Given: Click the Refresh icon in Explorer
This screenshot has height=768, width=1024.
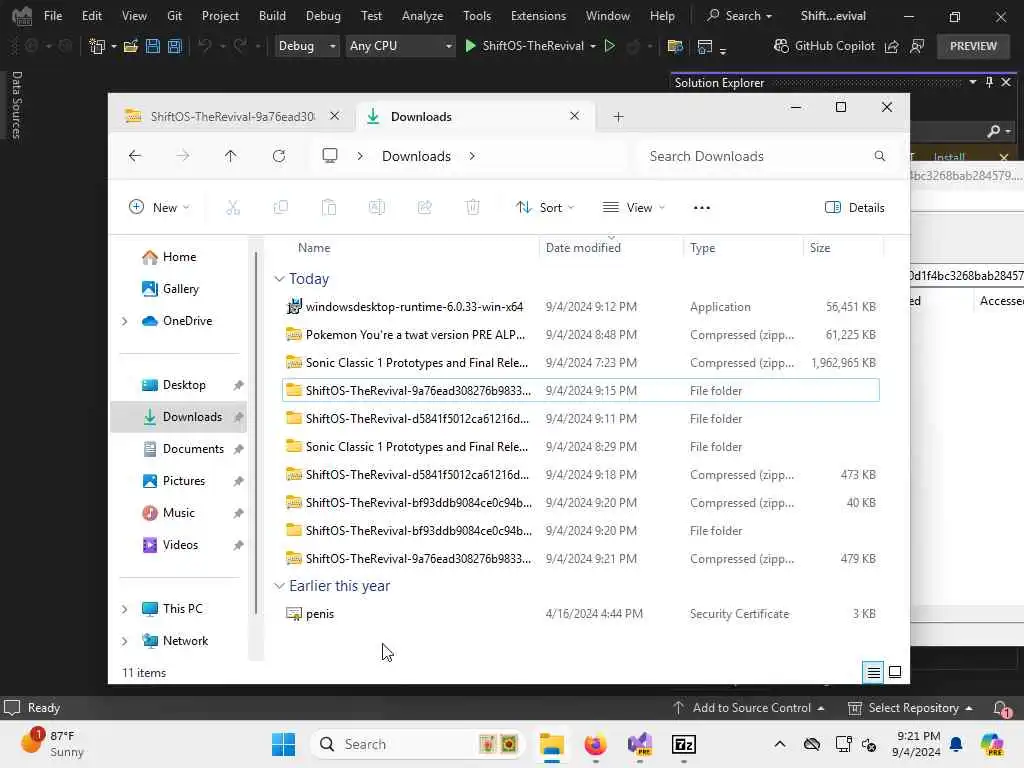Looking at the screenshot, I should [279, 156].
